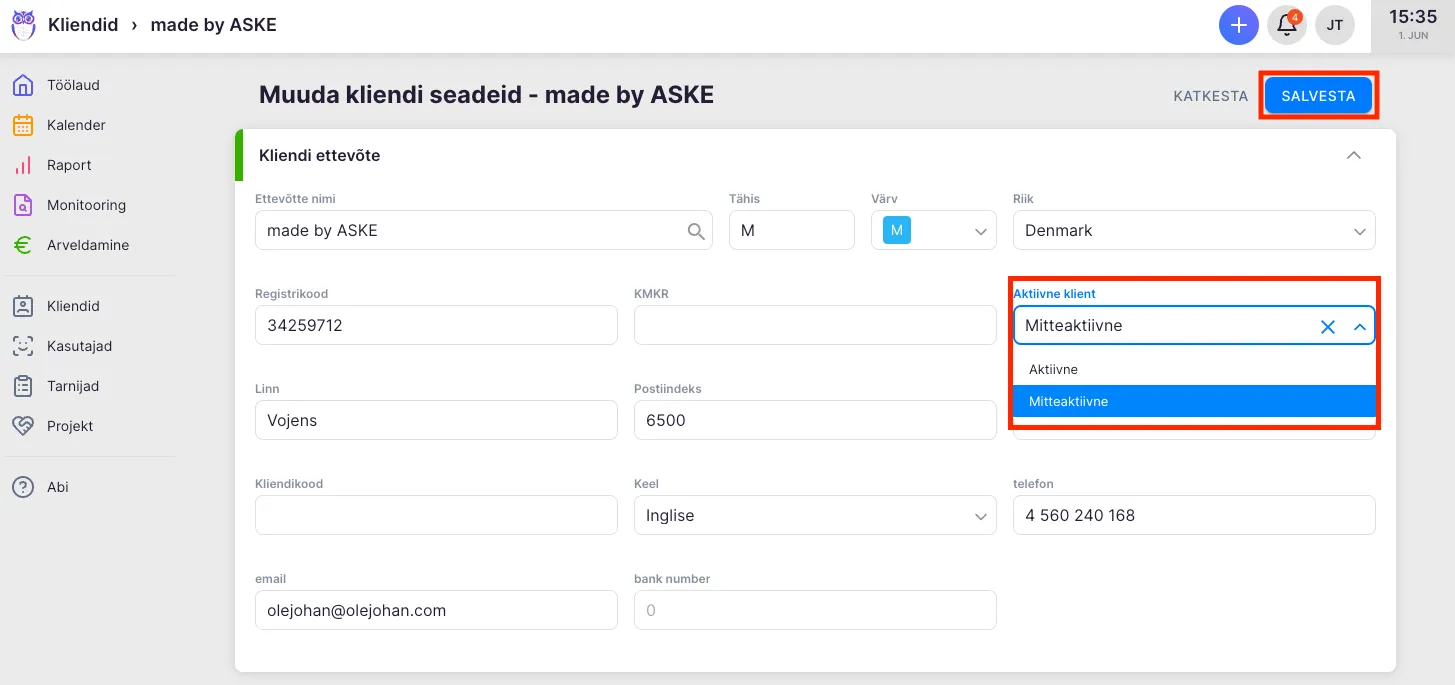Viewport: 1455px width, 685px height.
Task: Click the Salvesta button
Action: coord(1318,96)
